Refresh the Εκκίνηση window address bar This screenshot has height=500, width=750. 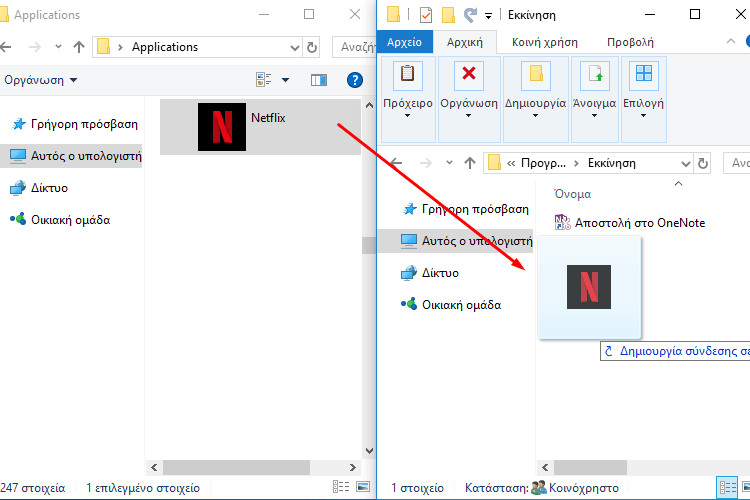(x=703, y=164)
